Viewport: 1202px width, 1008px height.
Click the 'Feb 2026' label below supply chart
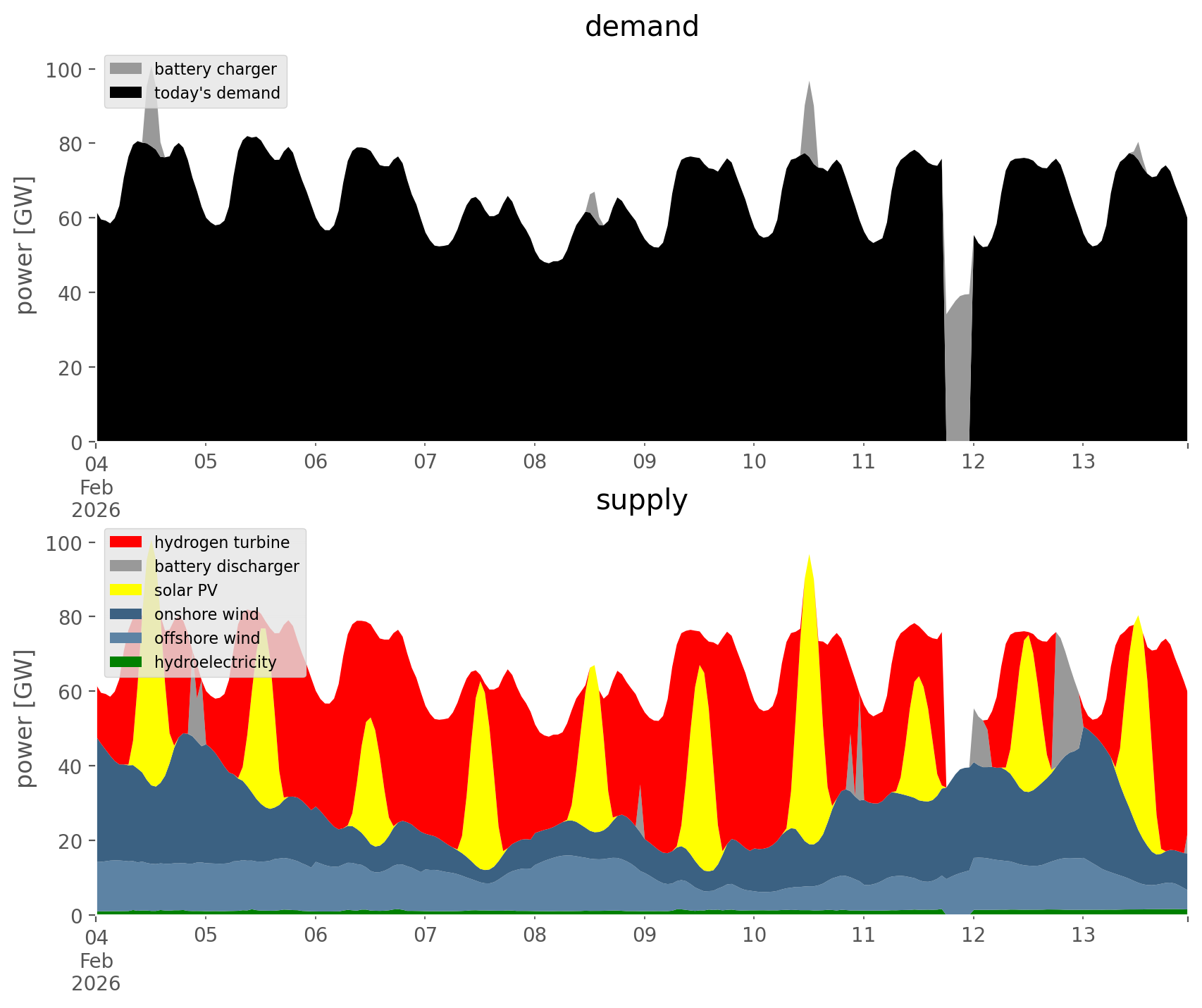click(x=96, y=972)
